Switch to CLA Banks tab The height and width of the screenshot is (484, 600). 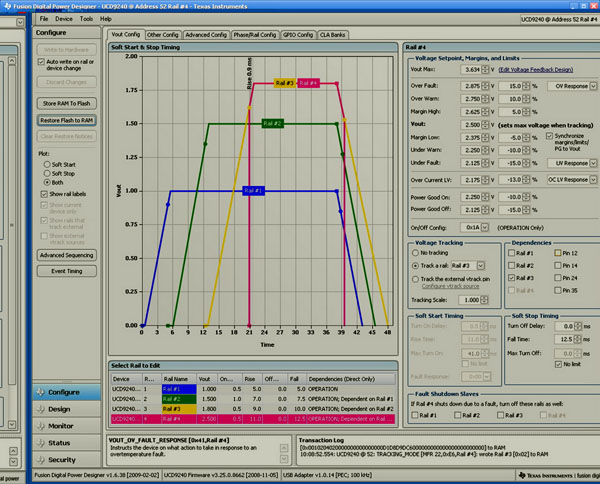click(332, 35)
